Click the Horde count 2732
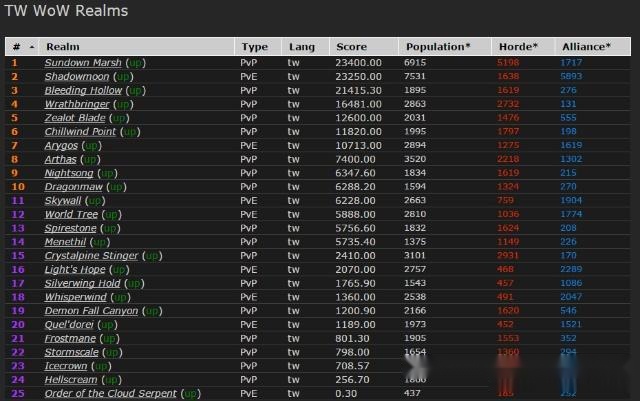 tap(508, 104)
